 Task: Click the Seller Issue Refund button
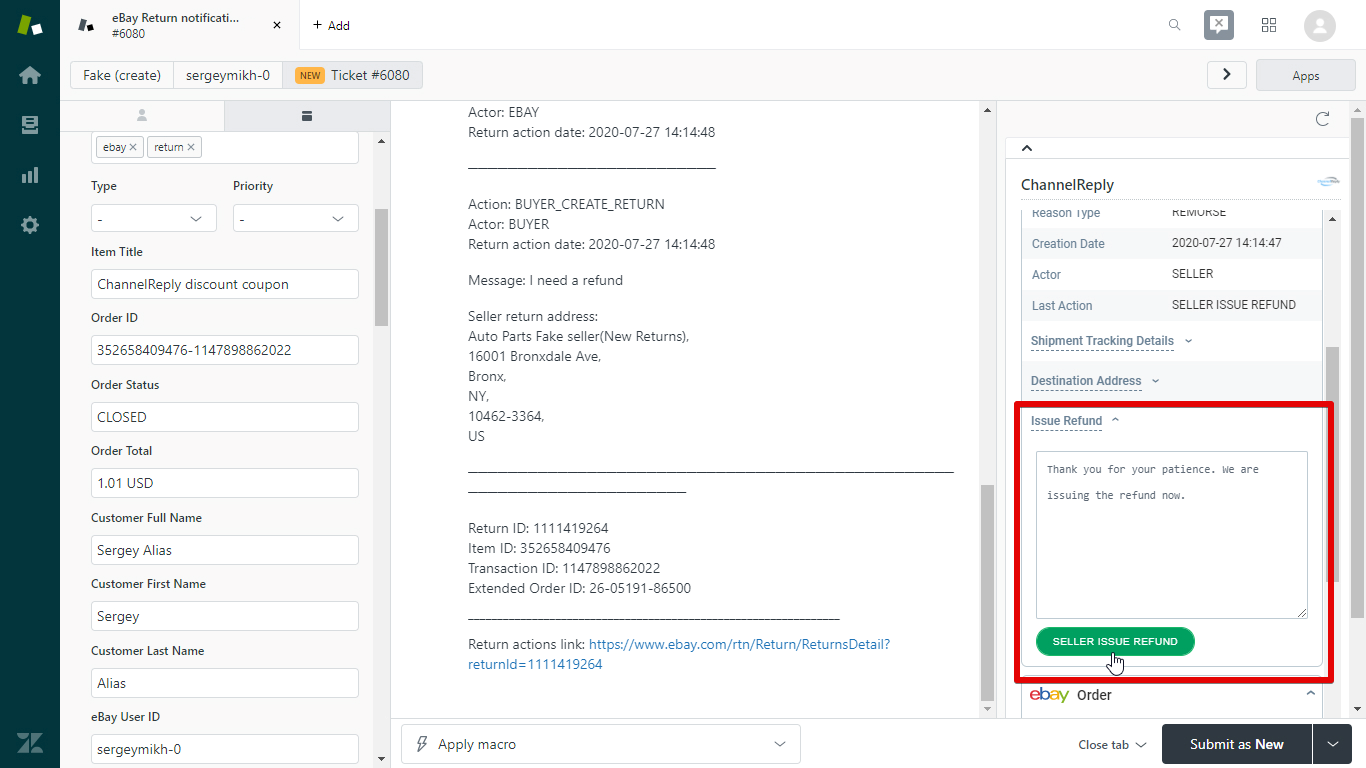1115,641
